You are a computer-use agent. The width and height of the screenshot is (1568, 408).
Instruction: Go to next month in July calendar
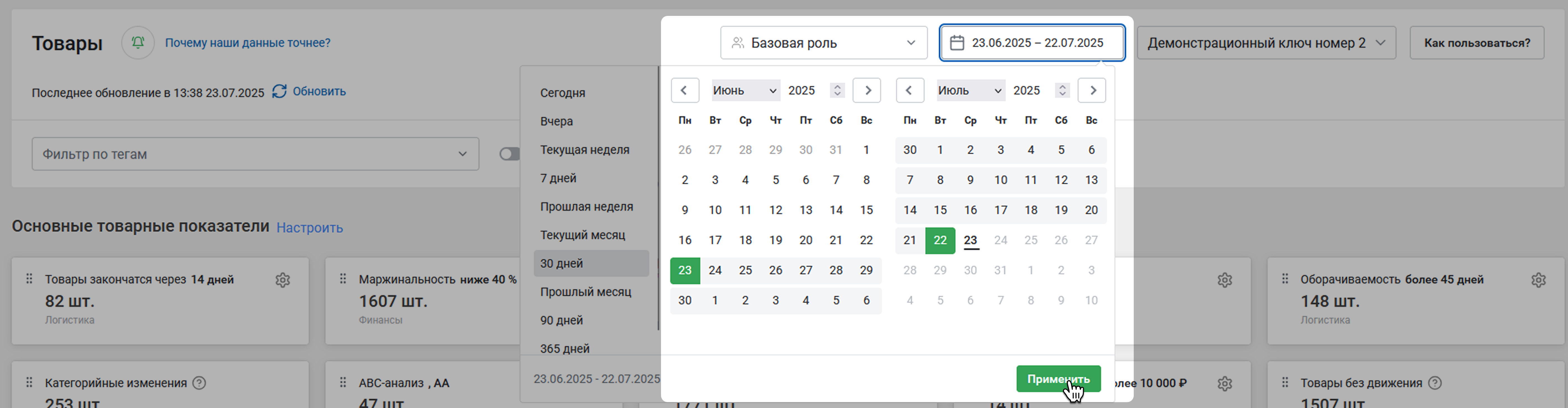coord(1092,91)
